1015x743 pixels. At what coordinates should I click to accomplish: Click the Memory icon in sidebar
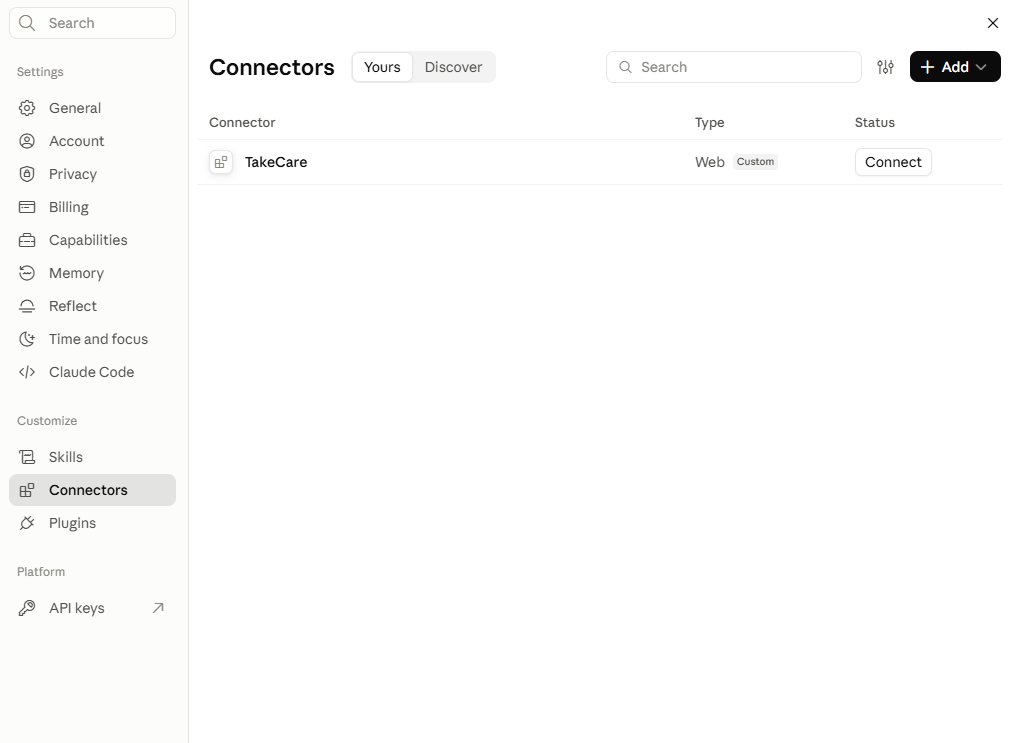click(27, 273)
